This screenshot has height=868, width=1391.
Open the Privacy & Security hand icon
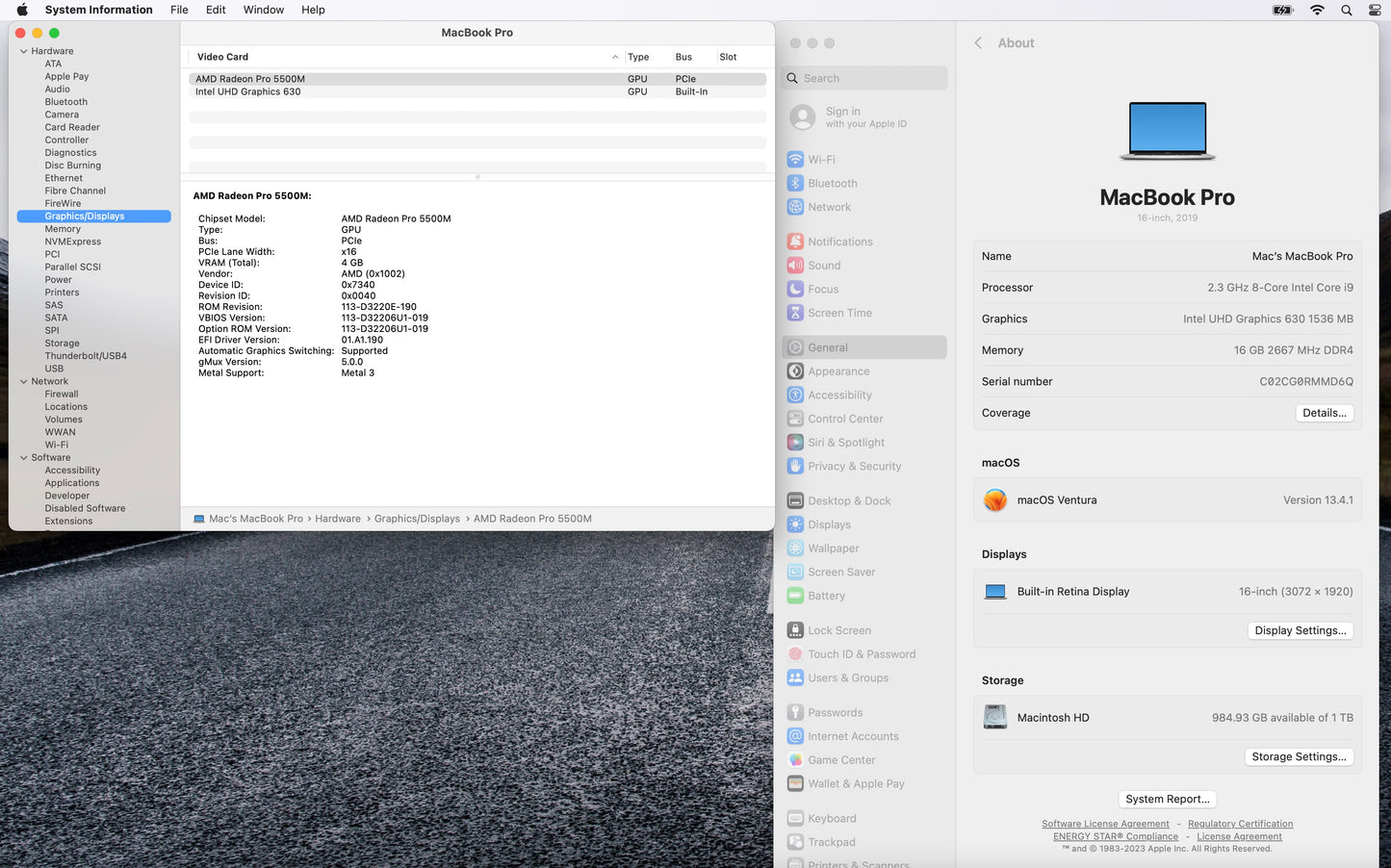[x=795, y=466]
